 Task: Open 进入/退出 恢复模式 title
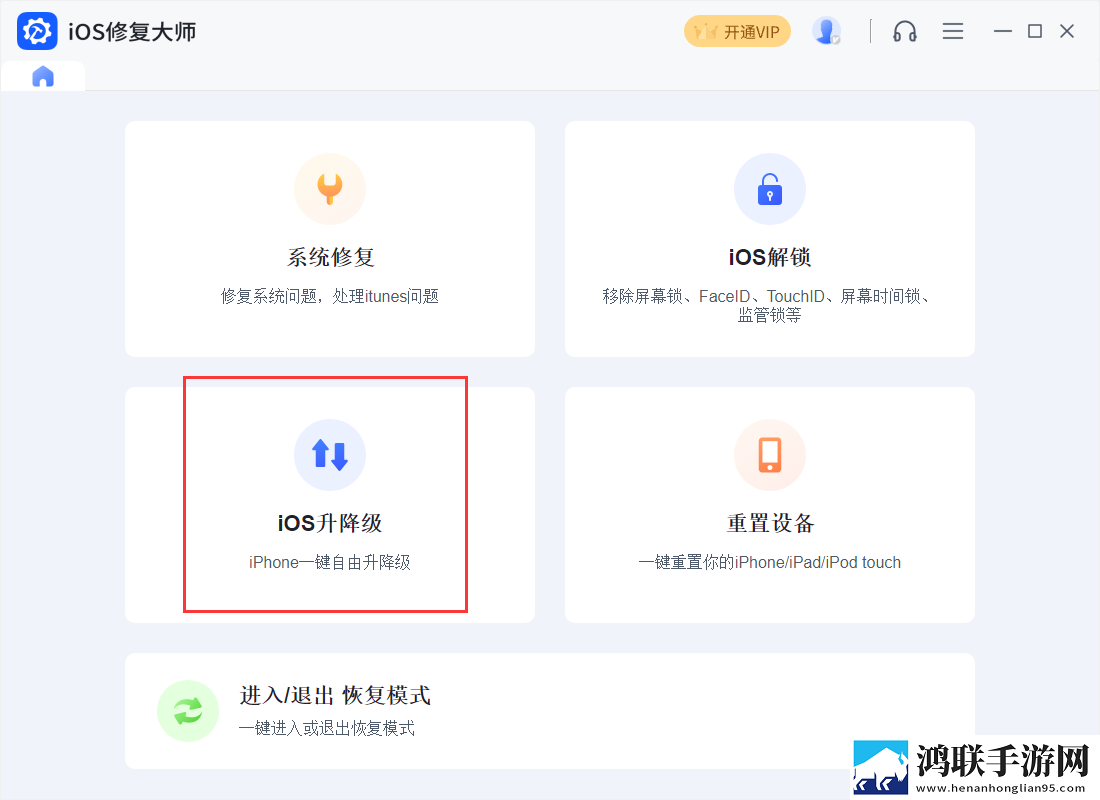click(335, 695)
